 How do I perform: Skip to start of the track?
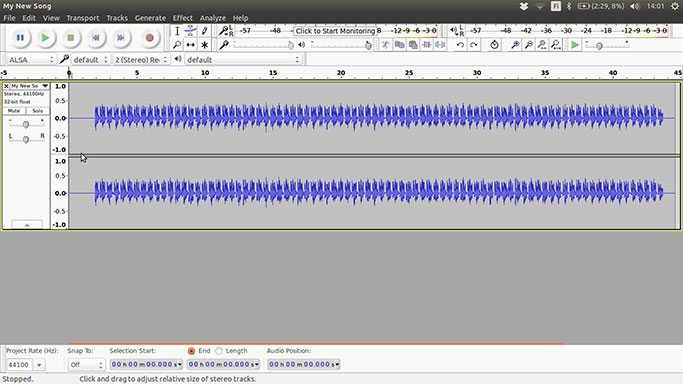click(x=95, y=38)
